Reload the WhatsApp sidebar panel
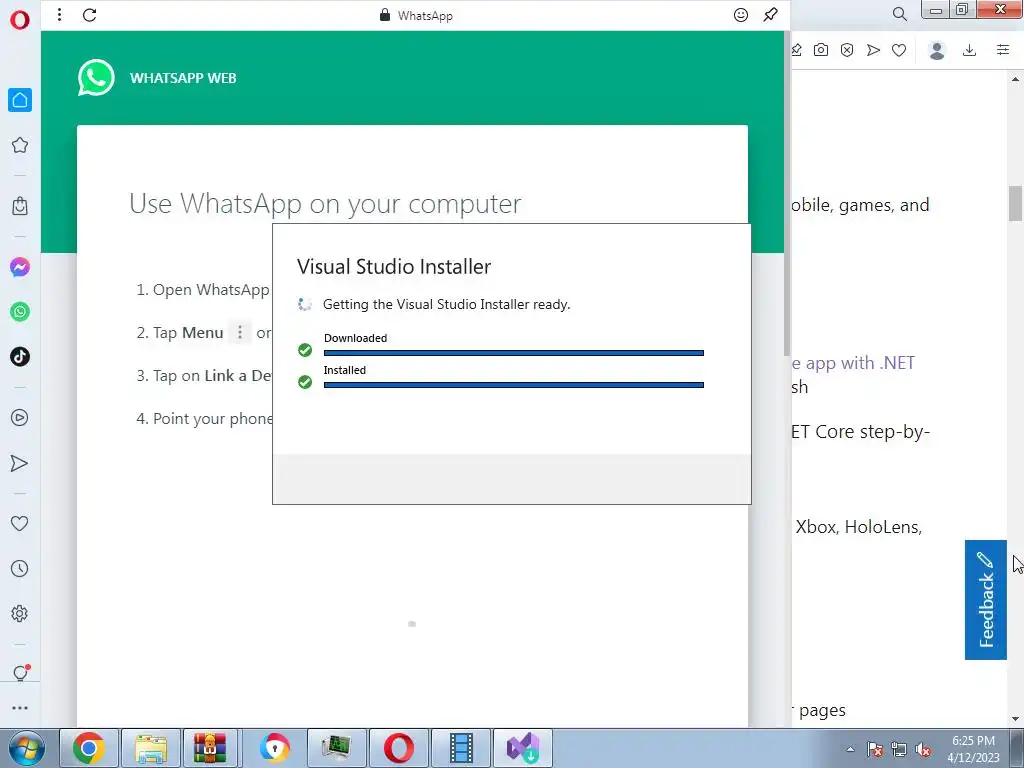 point(89,15)
